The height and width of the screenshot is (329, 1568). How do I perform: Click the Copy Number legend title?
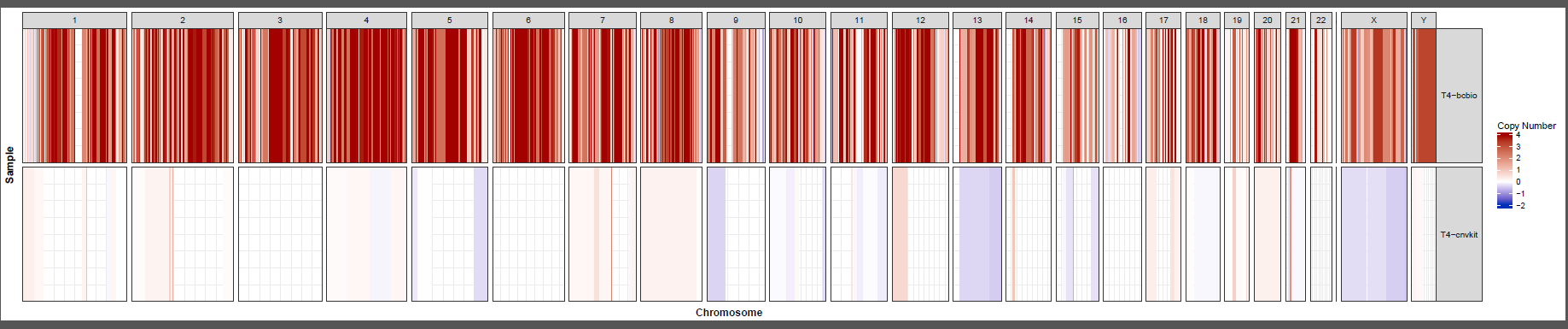(x=1526, y=126)
